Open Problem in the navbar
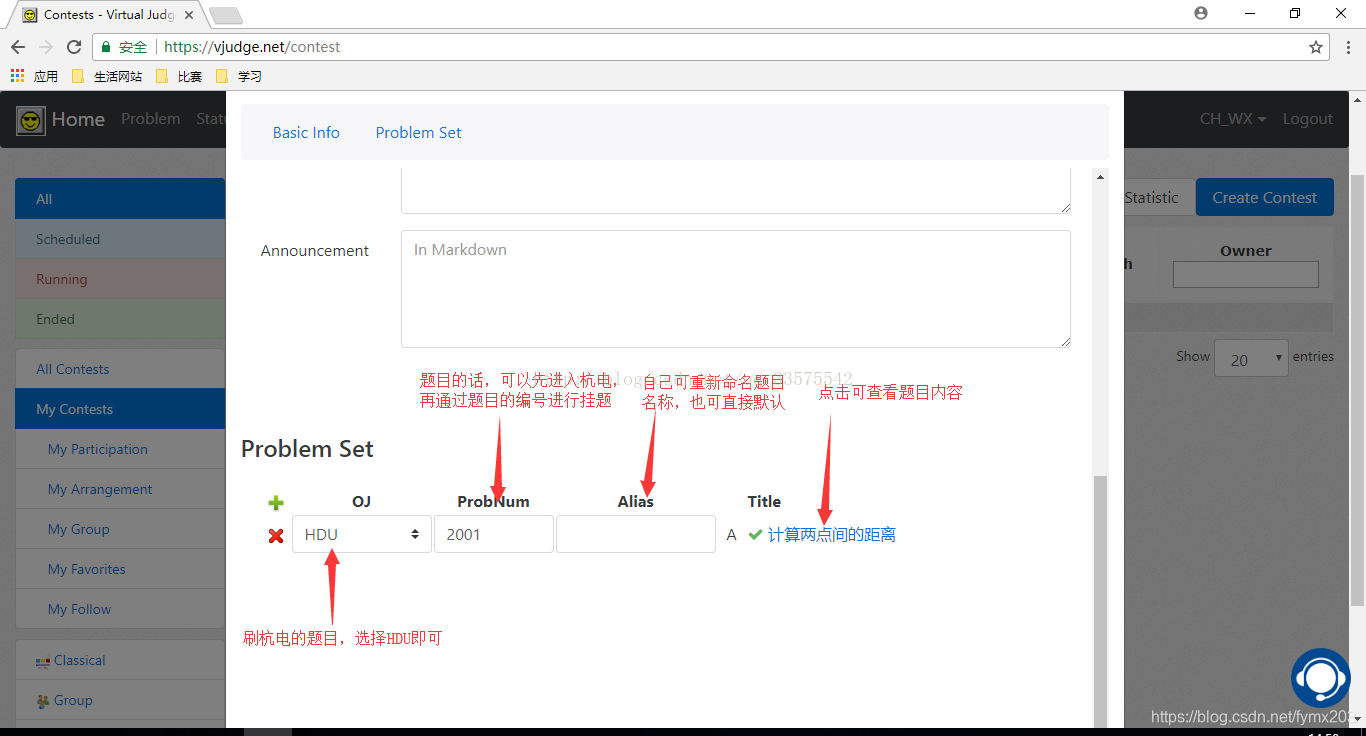Screen dimensions: 1366x736 [151, 119]
